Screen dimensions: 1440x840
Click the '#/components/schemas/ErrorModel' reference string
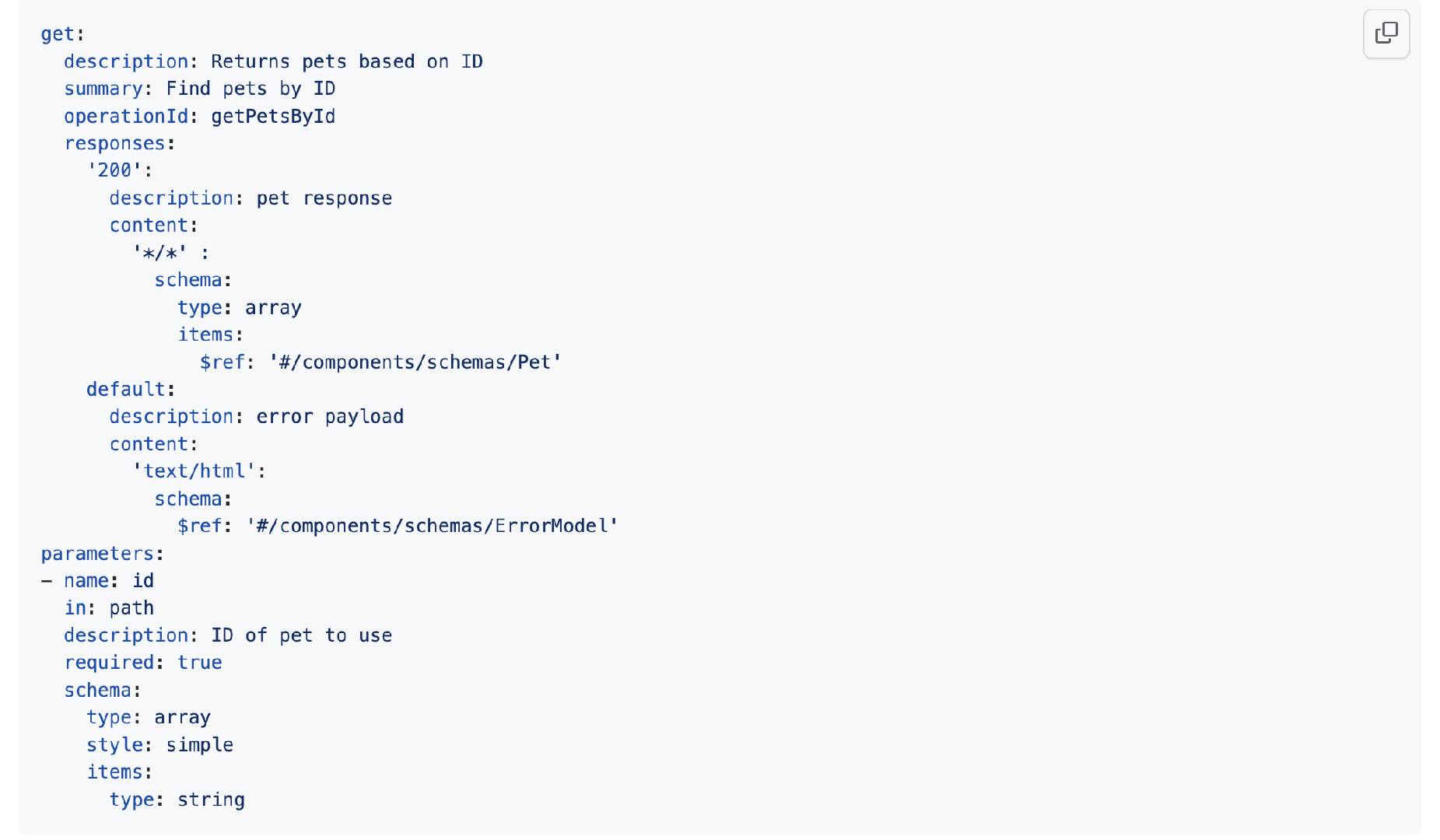(x=432, y=527)
